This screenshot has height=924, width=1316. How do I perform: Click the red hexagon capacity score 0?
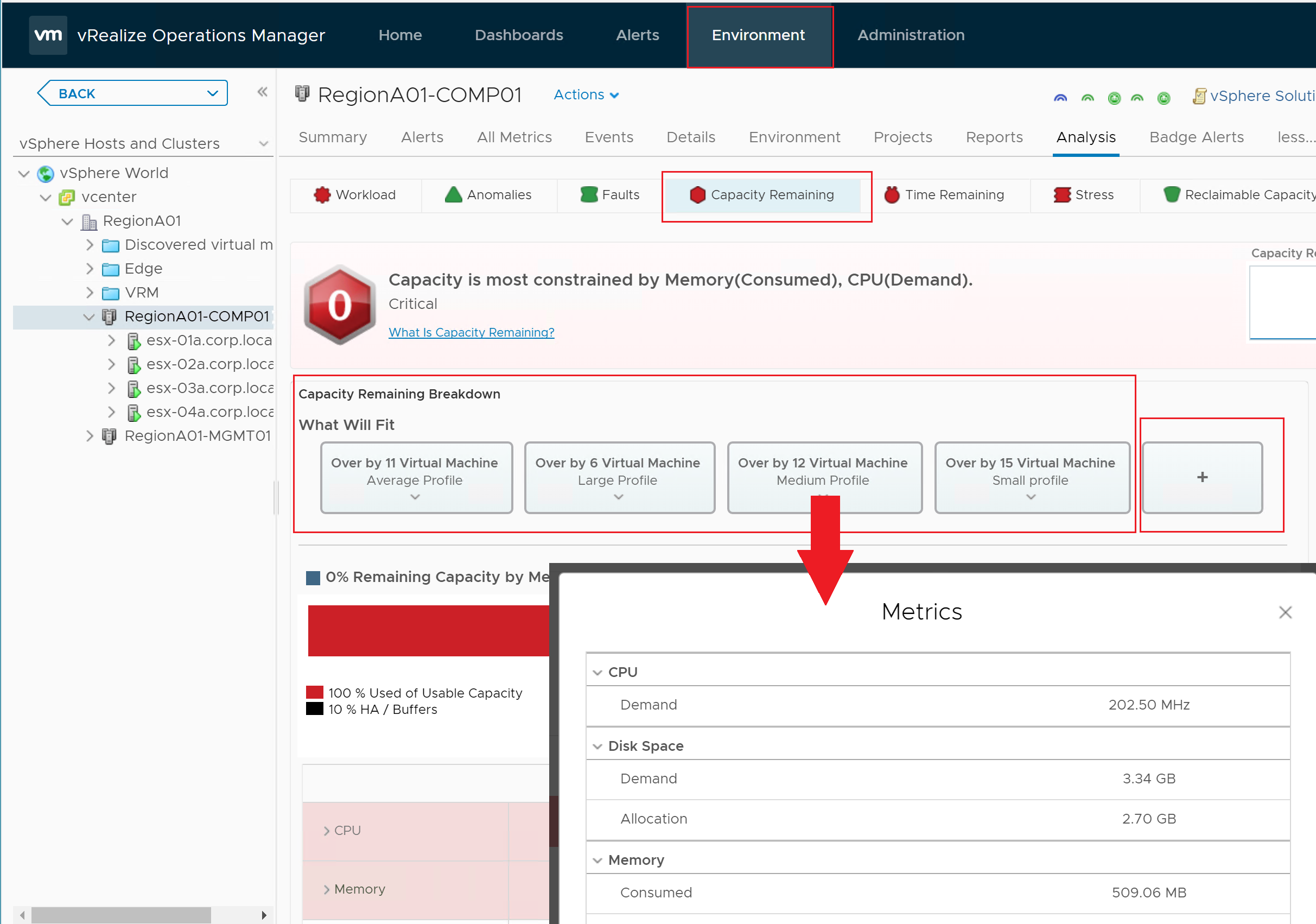coord(339,305)
